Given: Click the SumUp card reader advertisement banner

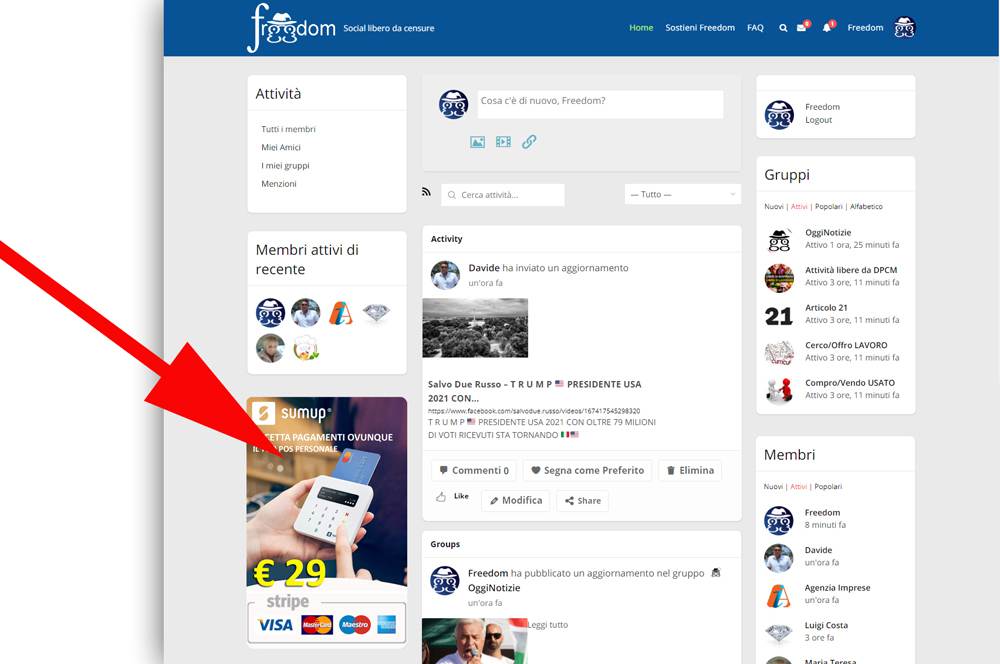Looking at the screenshot, I should (327, 521).
